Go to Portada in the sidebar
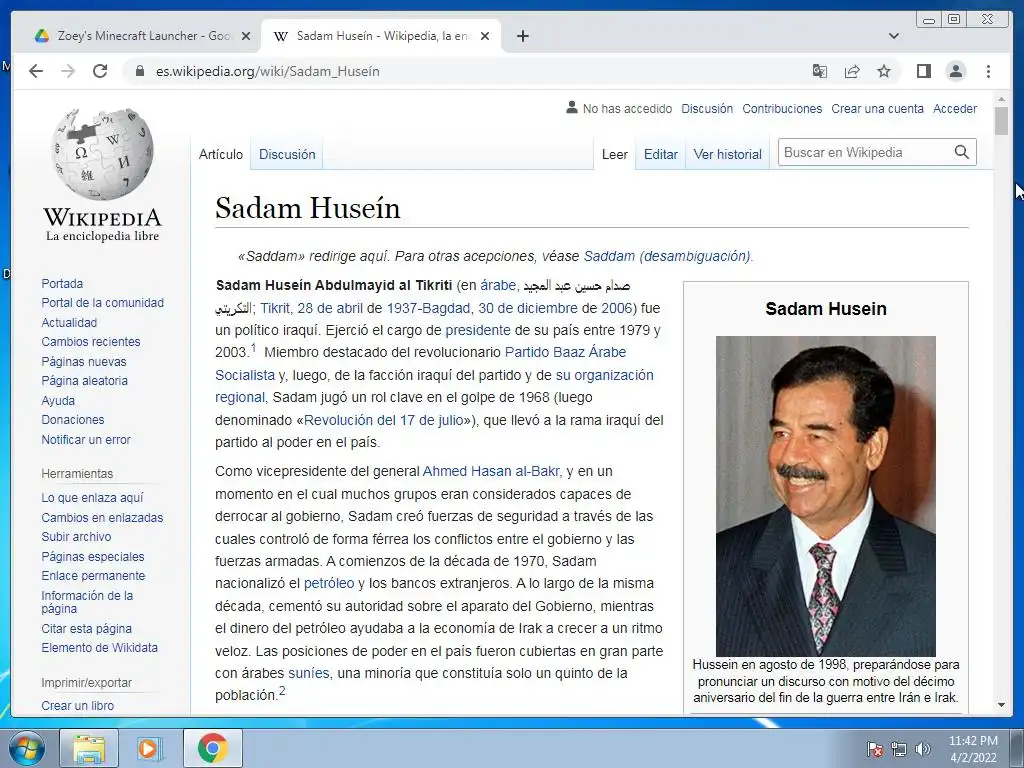This screenshot has height=768, width=1024. [x=62, y=283]
